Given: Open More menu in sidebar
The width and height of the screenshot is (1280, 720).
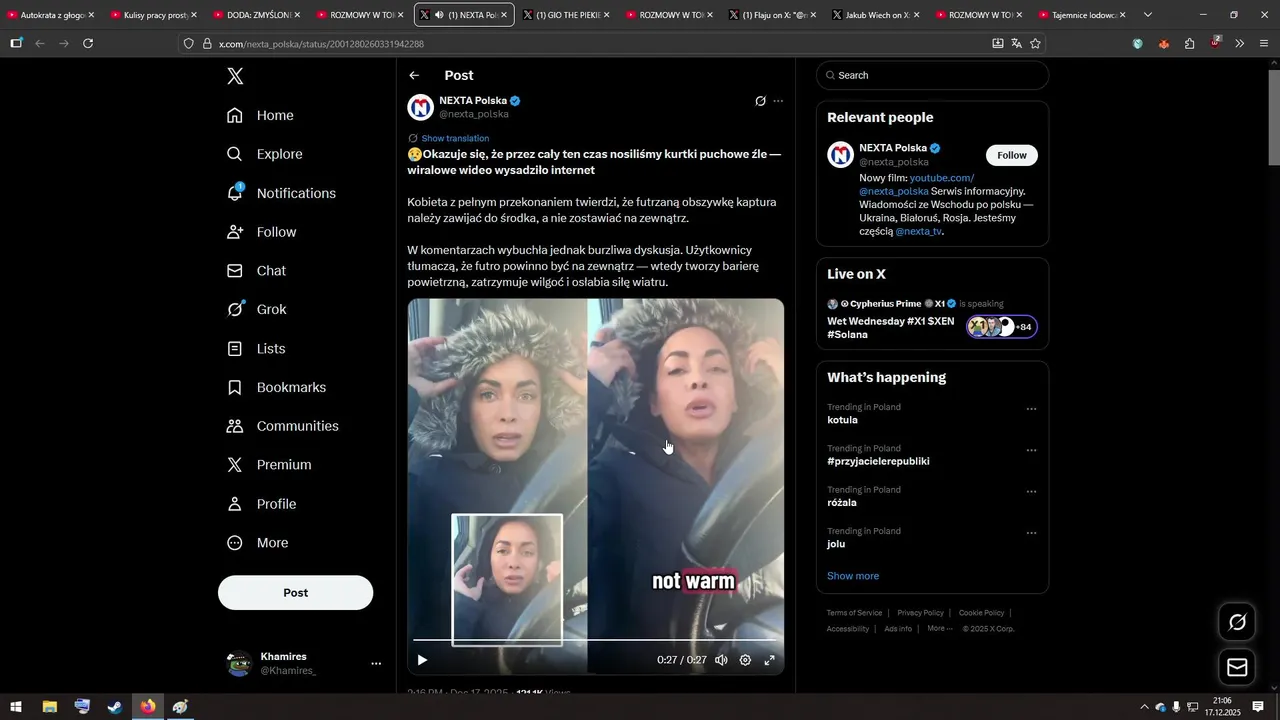Looking at the screenshot, I should tap(256, 543).
